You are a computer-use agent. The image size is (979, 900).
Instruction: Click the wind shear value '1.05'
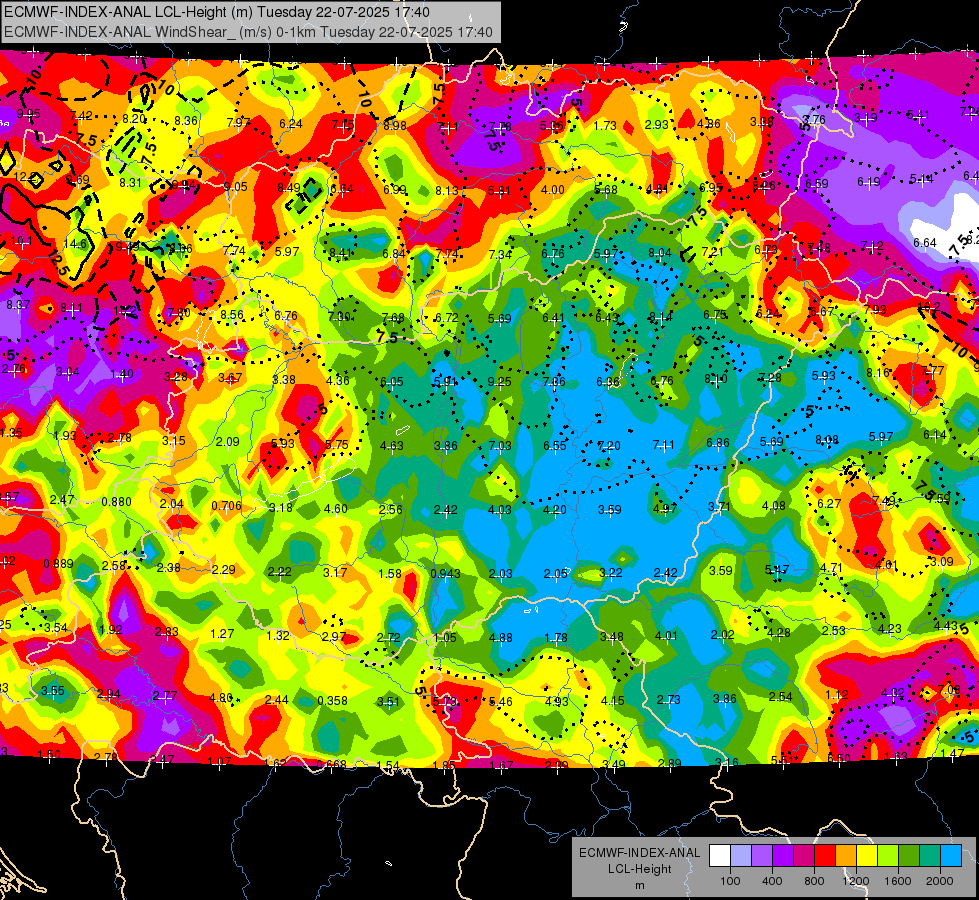445,637
